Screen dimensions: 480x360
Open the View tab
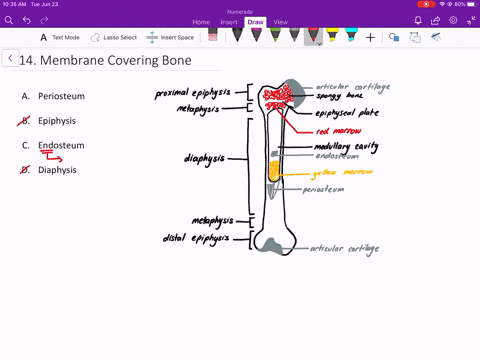click(280, 22)
